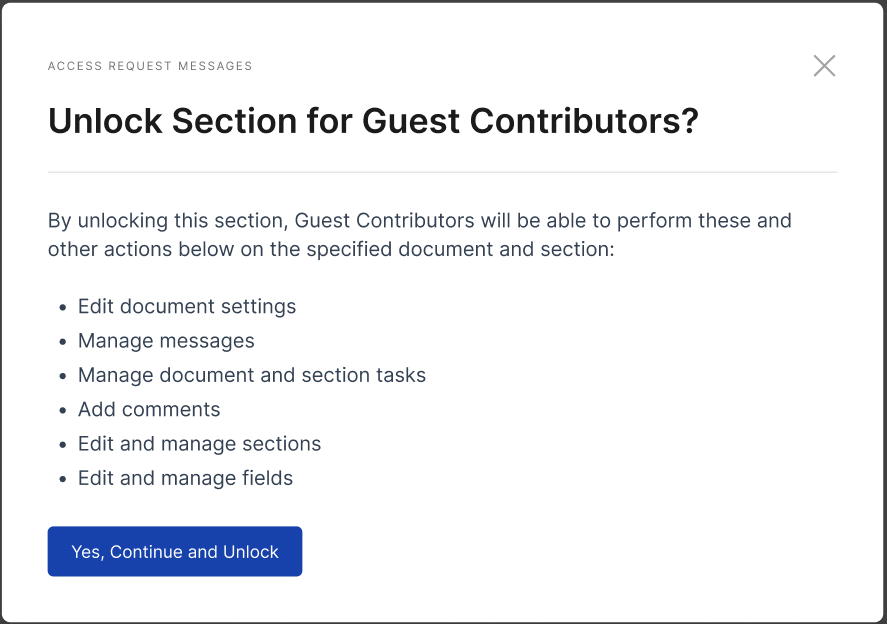Image resolution: width=887 pixels, height=624 pixels.
Task: Select the 'Manage messages' list item
Action: pos(166,341)
